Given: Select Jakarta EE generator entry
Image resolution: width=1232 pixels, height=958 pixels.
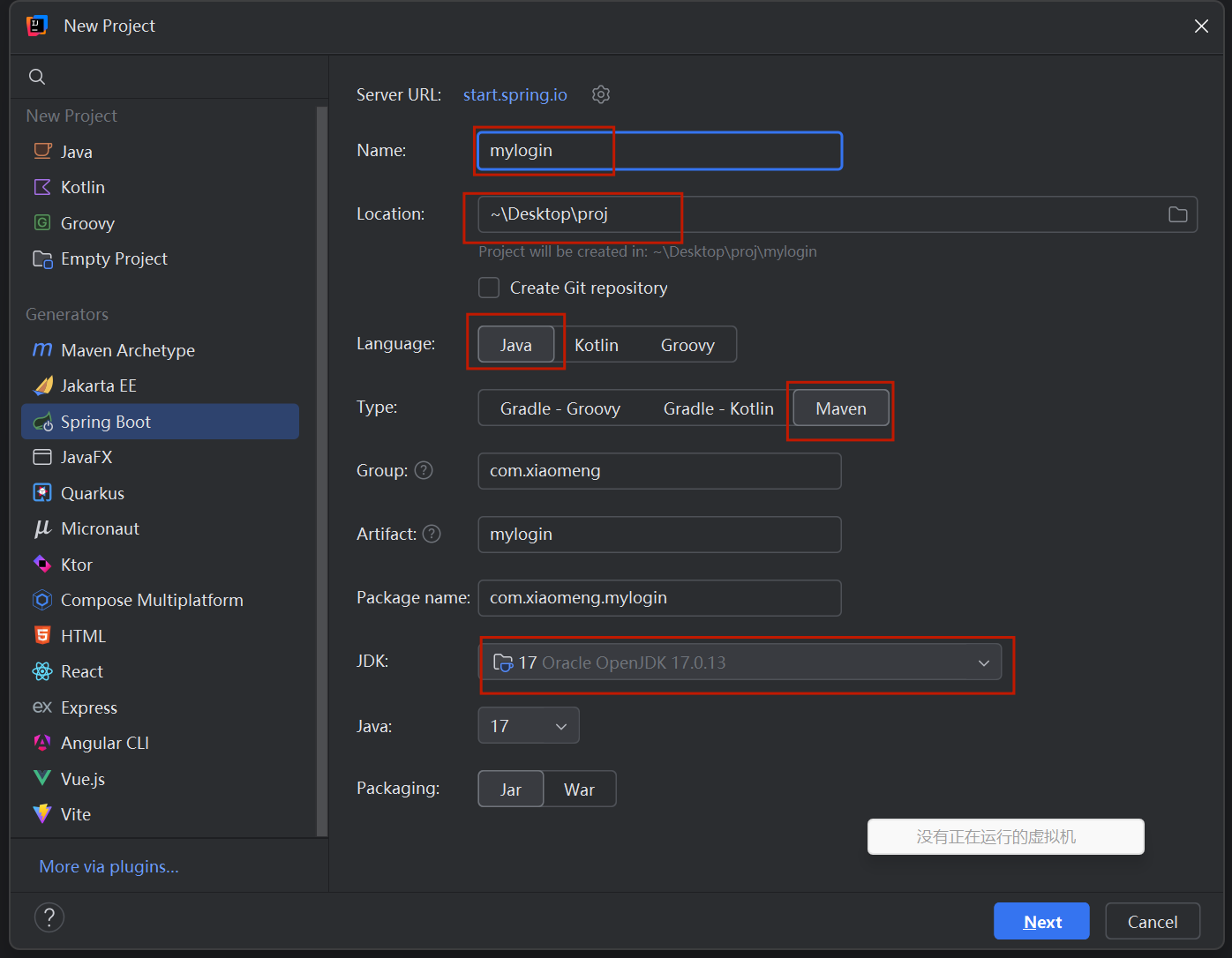Looking at the screenshot, I should [x=98, y=385].
